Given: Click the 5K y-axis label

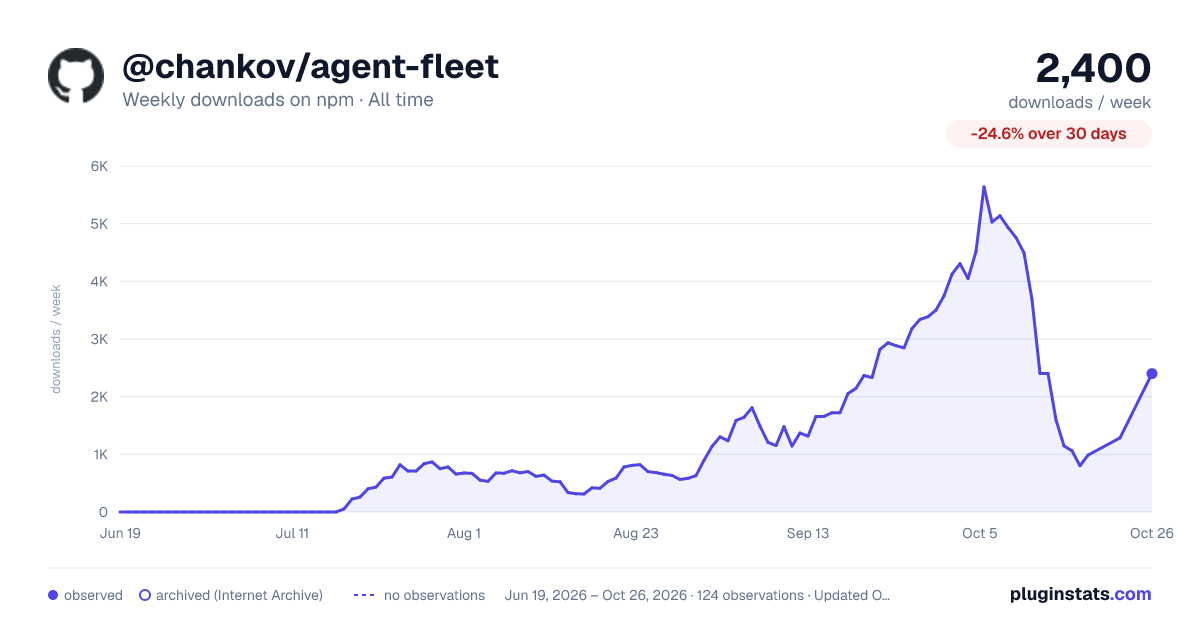Looking at the screenshot, I should click(x=99, y=224).
